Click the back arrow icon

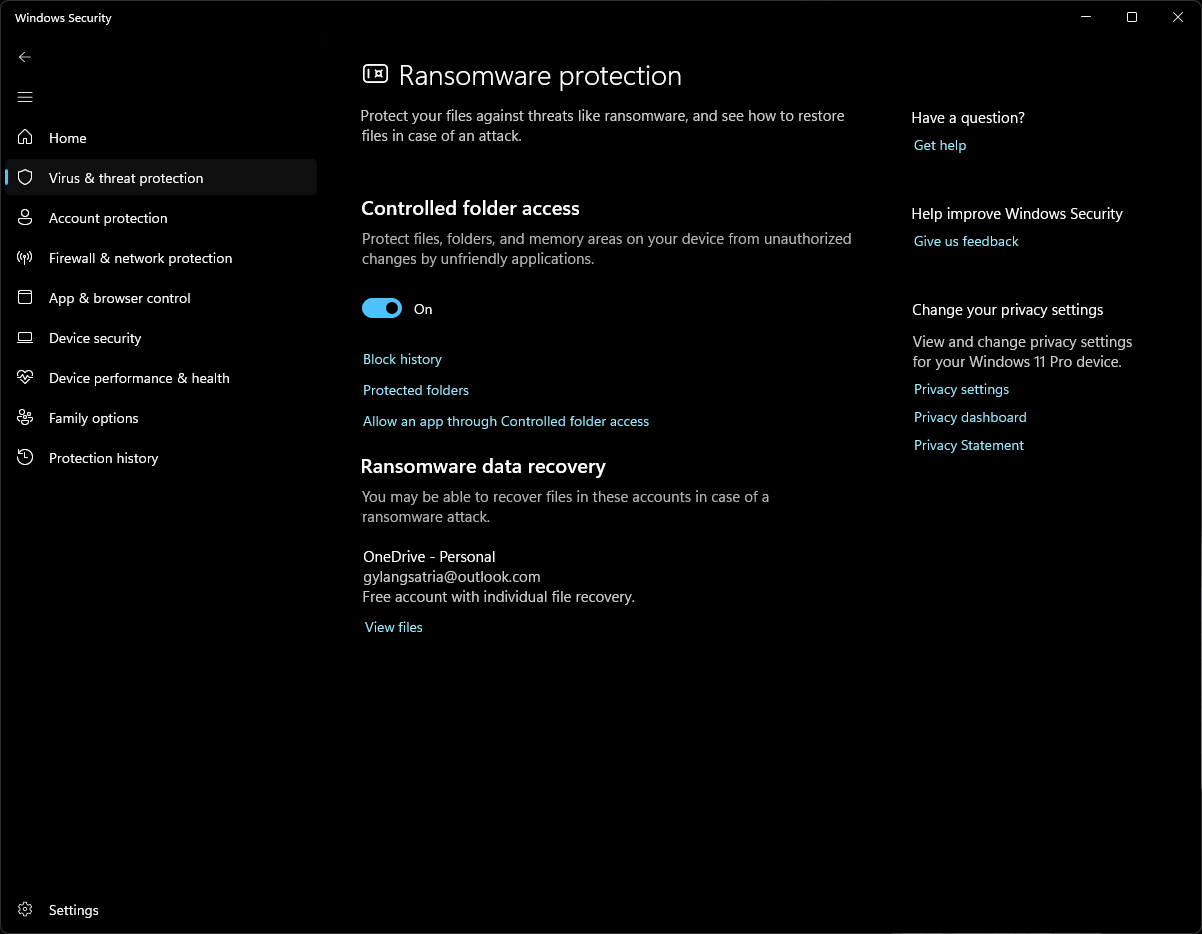click(25, 57)
